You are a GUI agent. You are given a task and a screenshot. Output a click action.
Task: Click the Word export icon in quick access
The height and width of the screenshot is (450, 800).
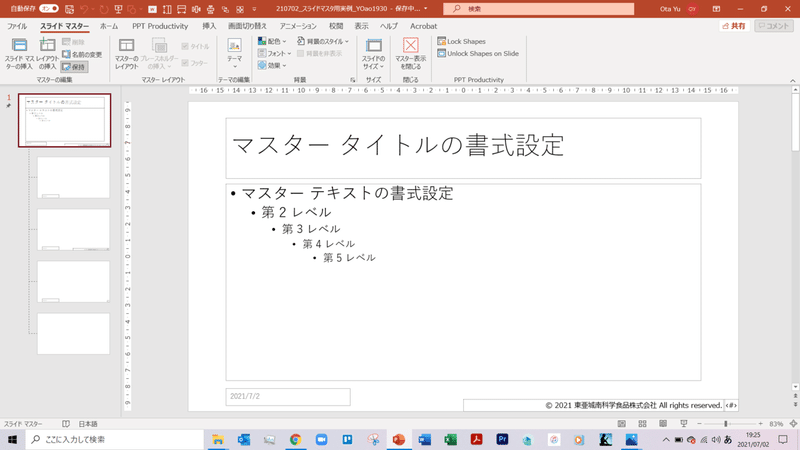click(x=152, y=9)
